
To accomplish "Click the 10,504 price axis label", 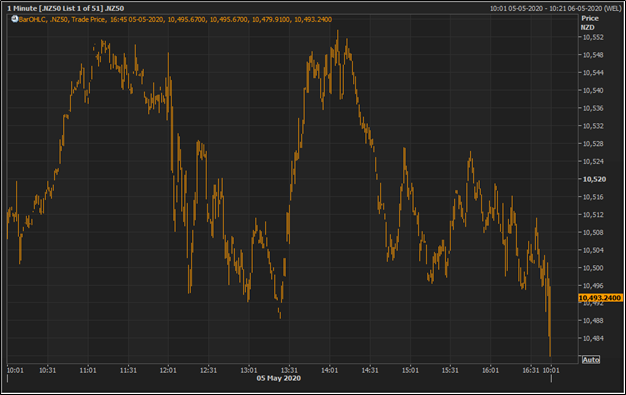I will click(593, 250).
